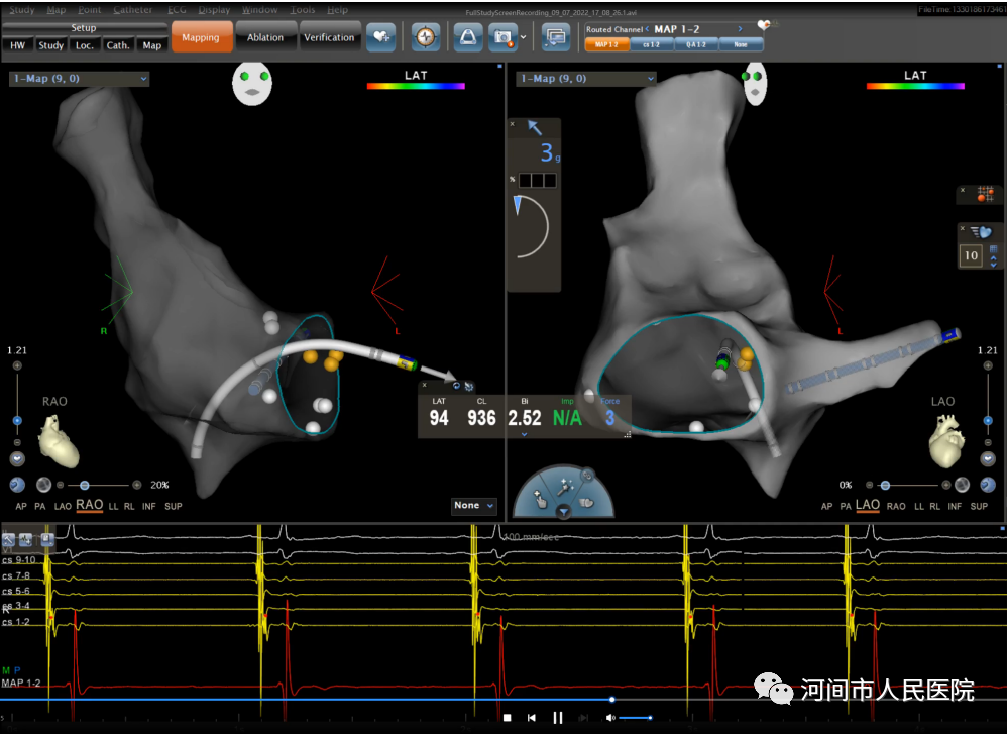
Task: Open the Verification tab
Action: click(329, 37)
